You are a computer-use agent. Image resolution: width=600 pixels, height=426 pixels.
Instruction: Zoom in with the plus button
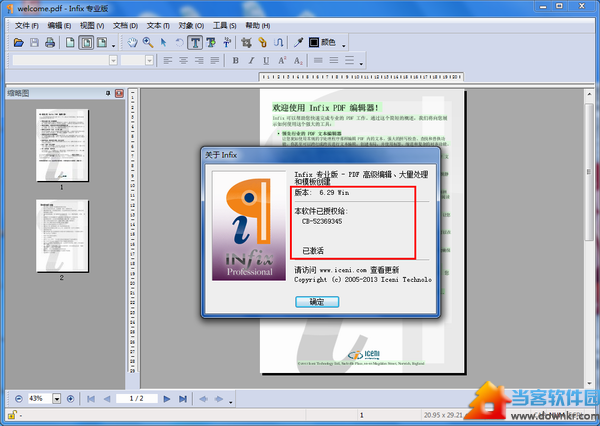click(x=70, y=399)
